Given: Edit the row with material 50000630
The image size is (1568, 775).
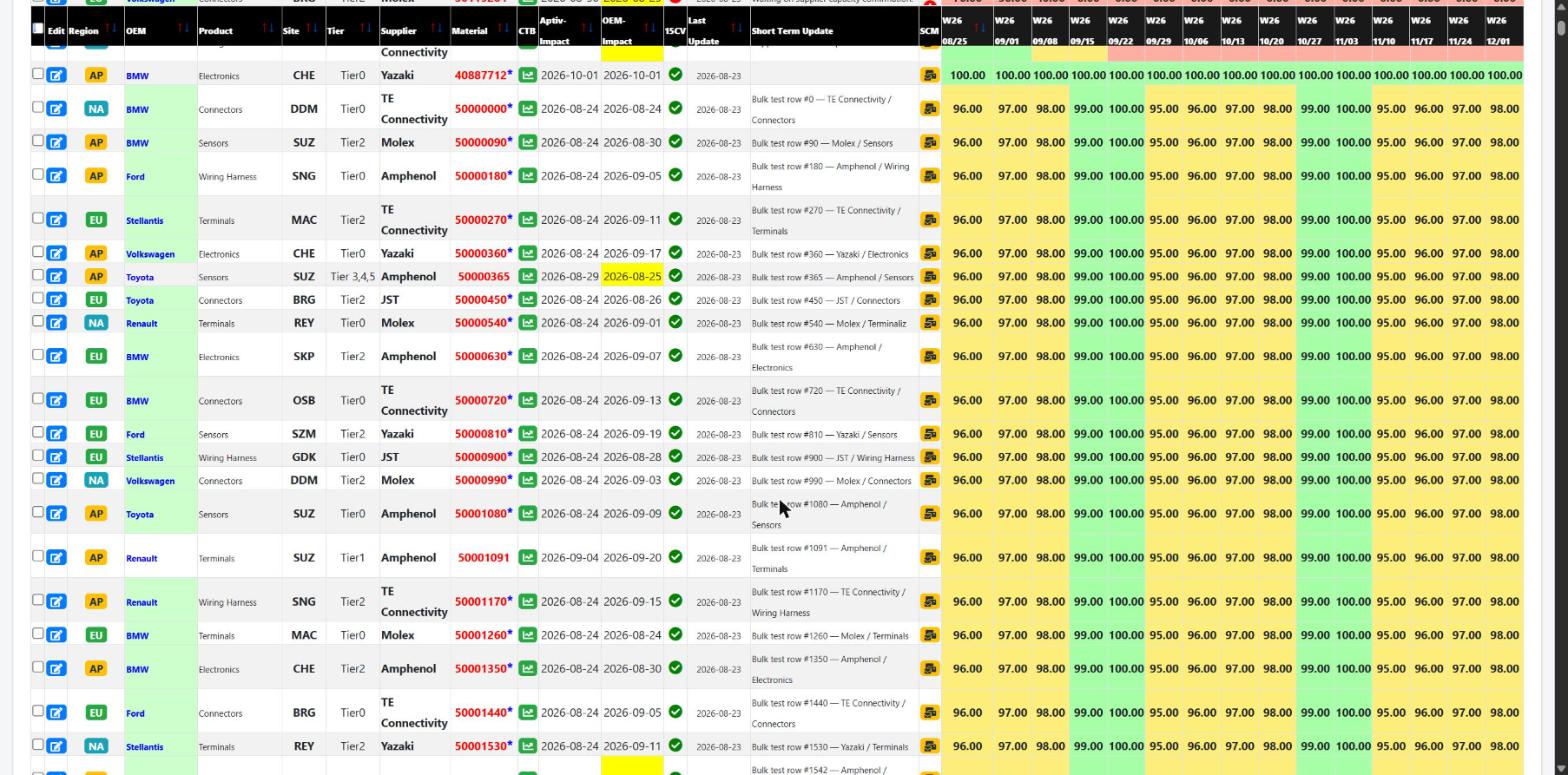Looking at the screenshot, I should [56, 357].
